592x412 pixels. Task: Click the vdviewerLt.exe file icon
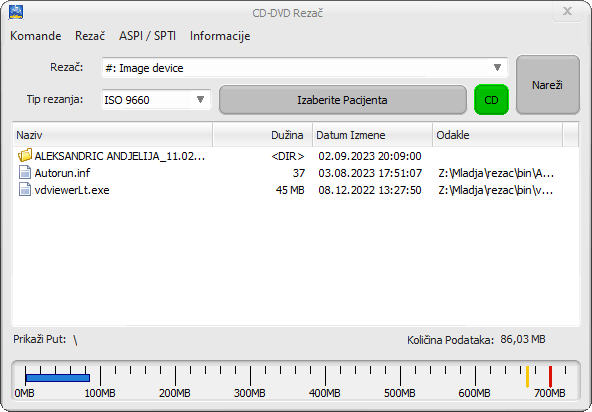[x=25, y=190]
